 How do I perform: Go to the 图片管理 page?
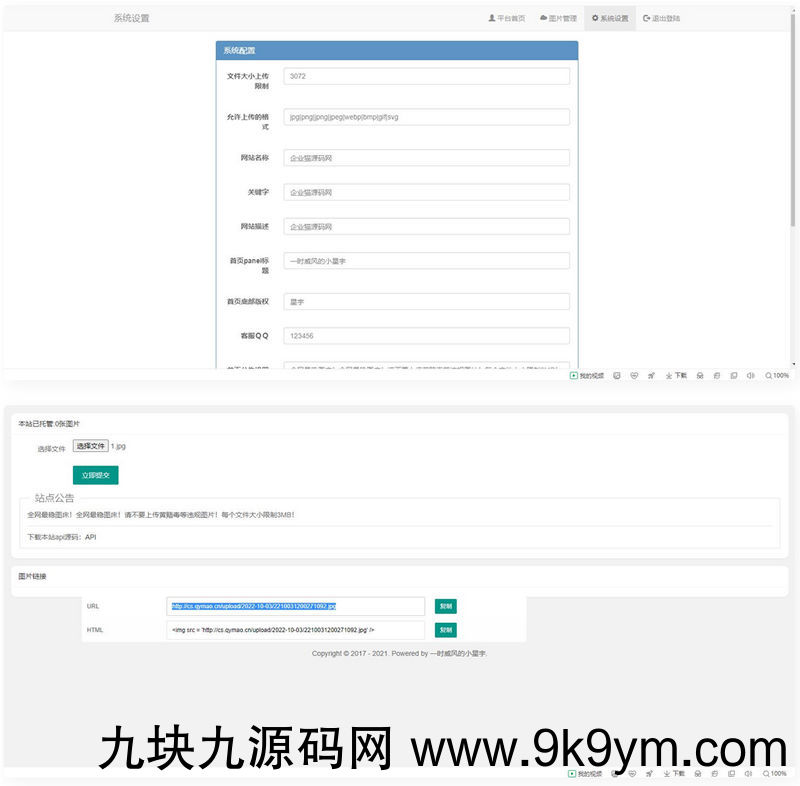[557, 18]
